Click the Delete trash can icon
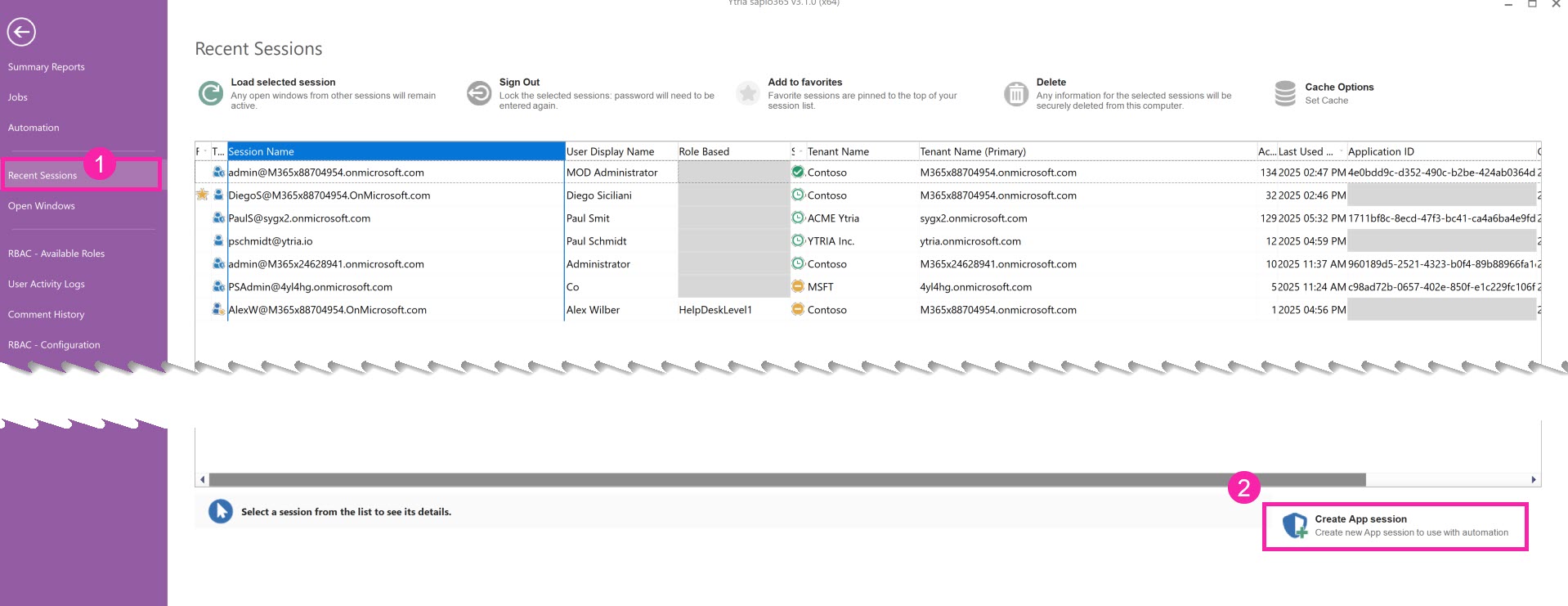 tap(1015, 94)
